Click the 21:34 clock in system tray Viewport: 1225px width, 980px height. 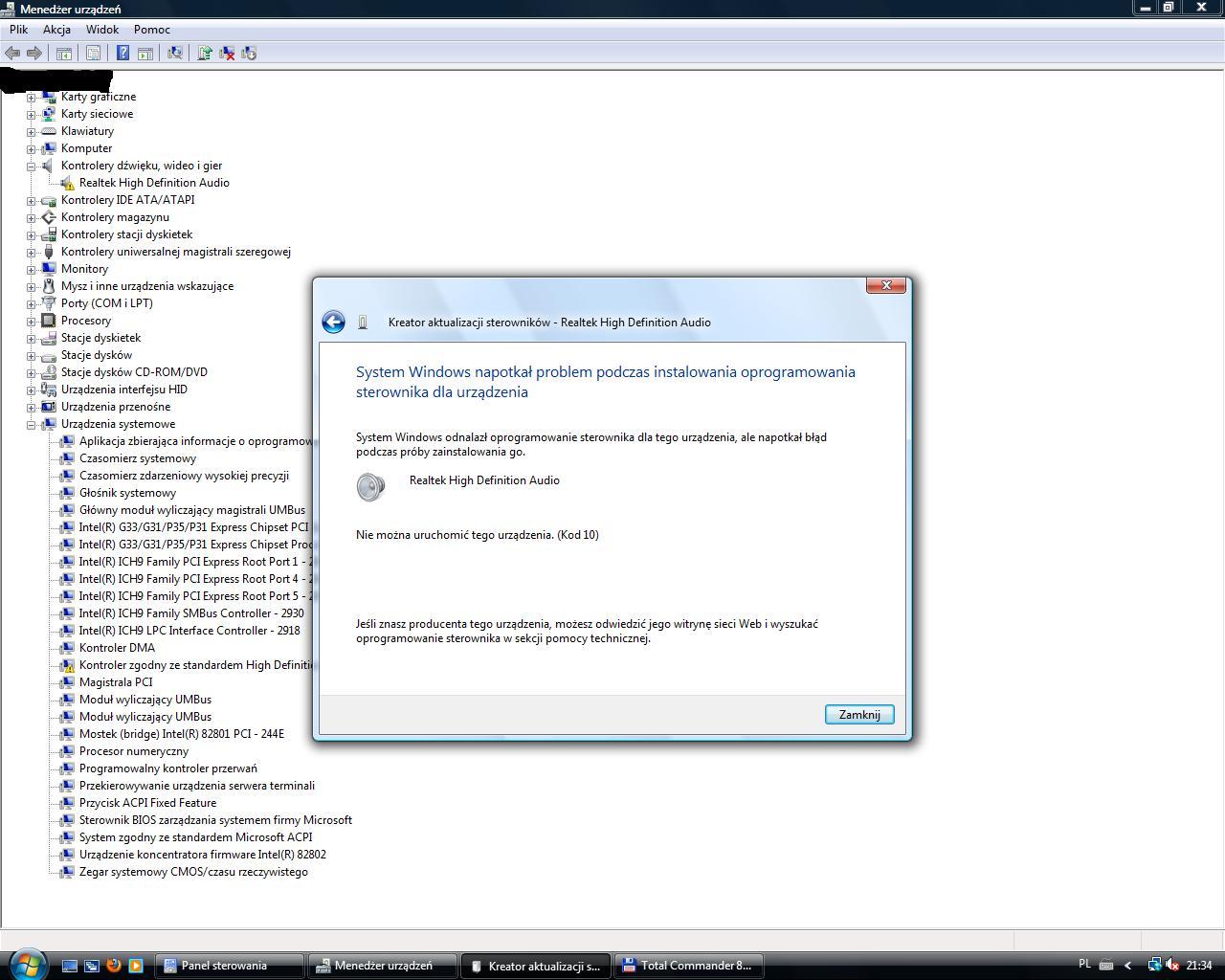click(x=1199, y=966)
